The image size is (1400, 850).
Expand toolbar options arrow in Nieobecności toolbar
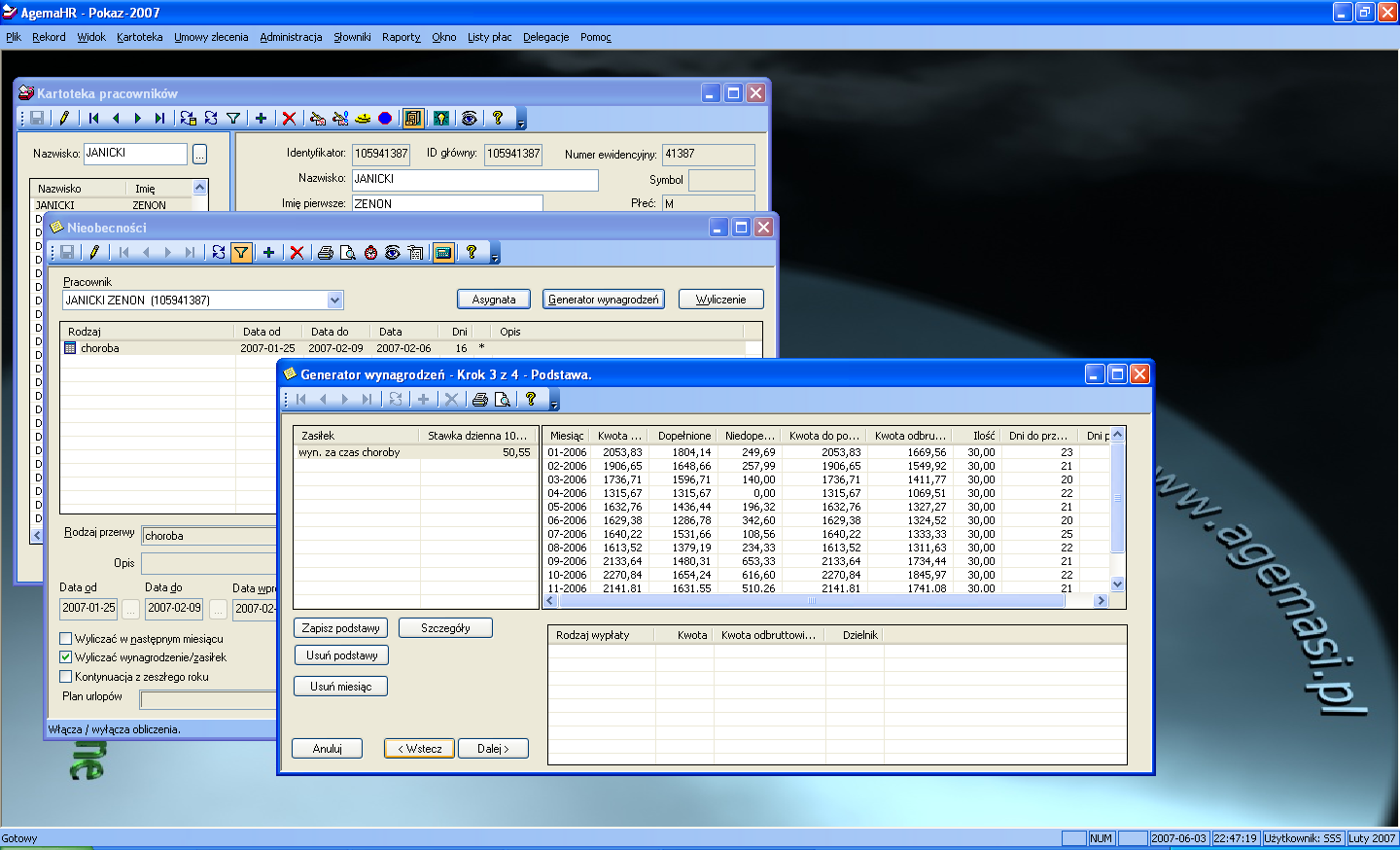tap(495, 254)
